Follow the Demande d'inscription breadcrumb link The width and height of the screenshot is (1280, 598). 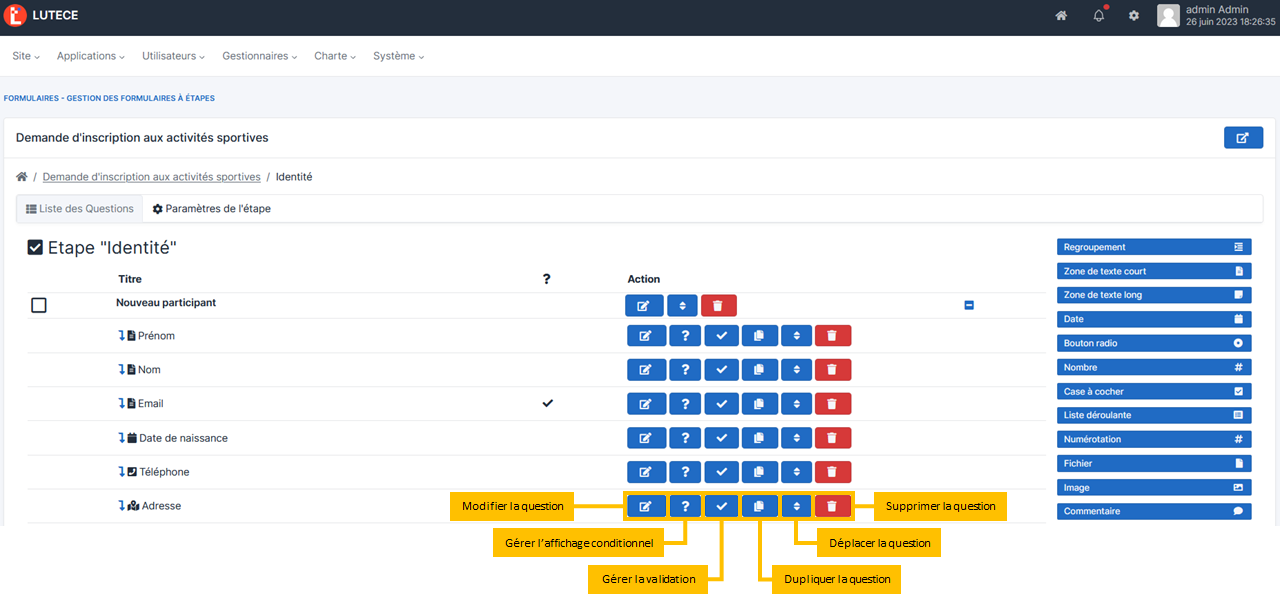pos(151,177)
